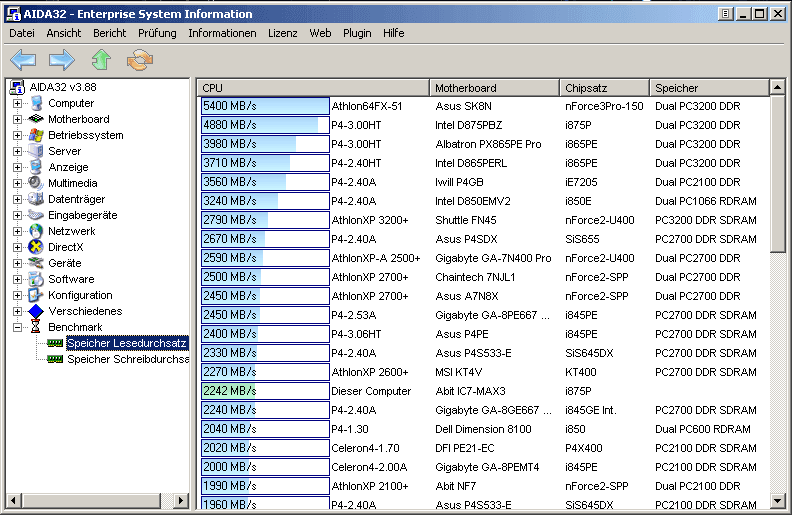
Task: Expand the Motherboard tree node
Action: 17,120
